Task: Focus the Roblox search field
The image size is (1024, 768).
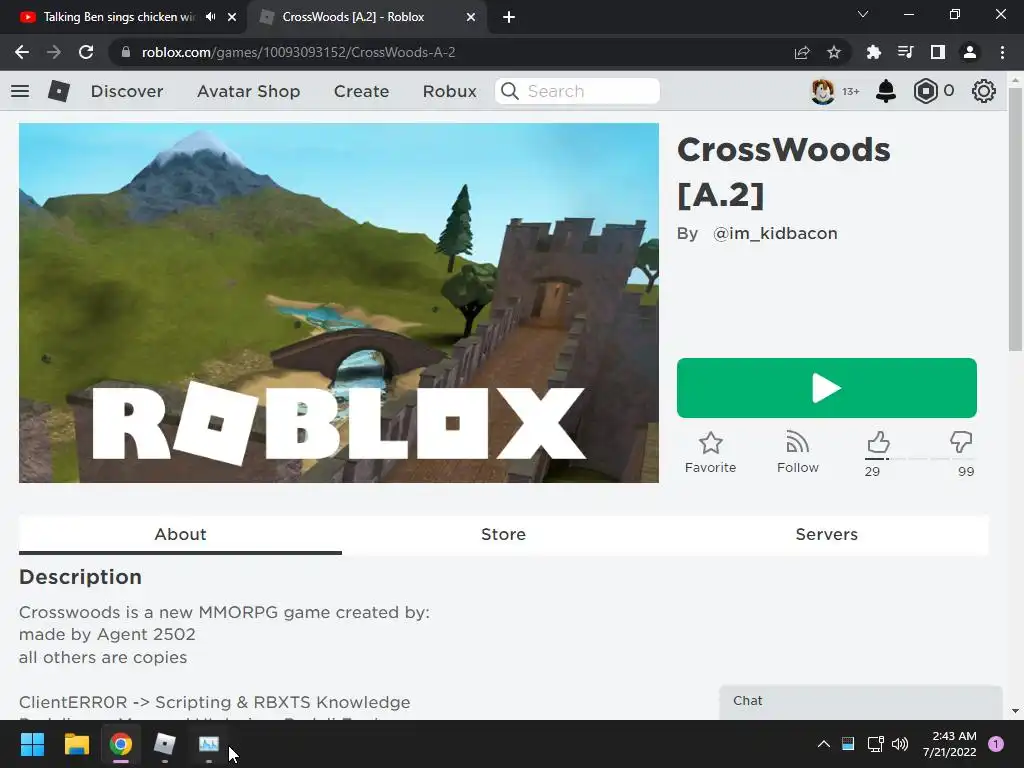Action: coord(578,91)
